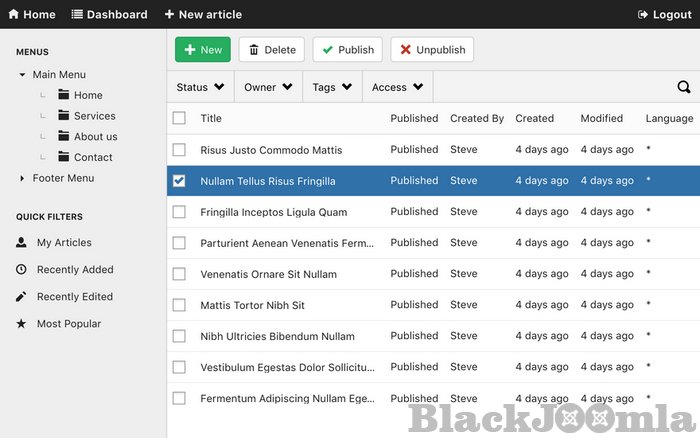Open Dashboard from the top bar
Screen dimensions: 700x438
coord(109,15)
